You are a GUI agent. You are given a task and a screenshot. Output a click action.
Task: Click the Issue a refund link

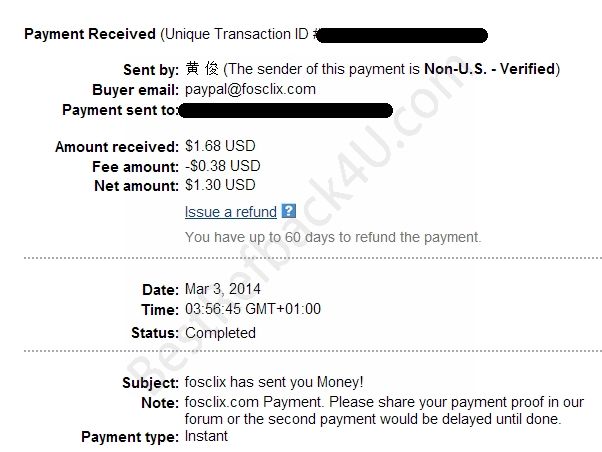(x=230, y=211)
